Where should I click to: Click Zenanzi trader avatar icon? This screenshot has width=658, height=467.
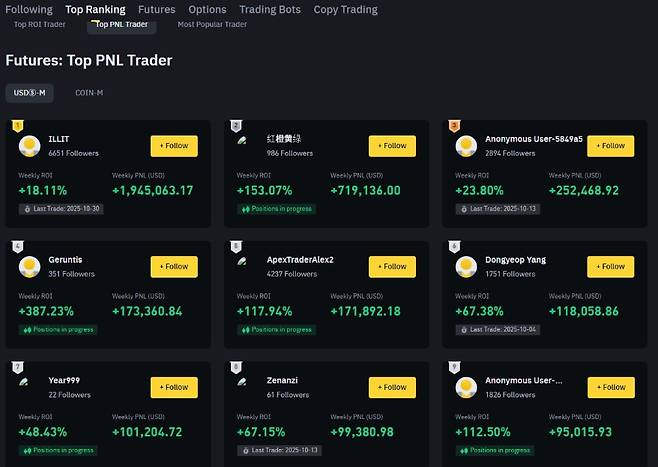pyautogui.click(x=243, y=382)
